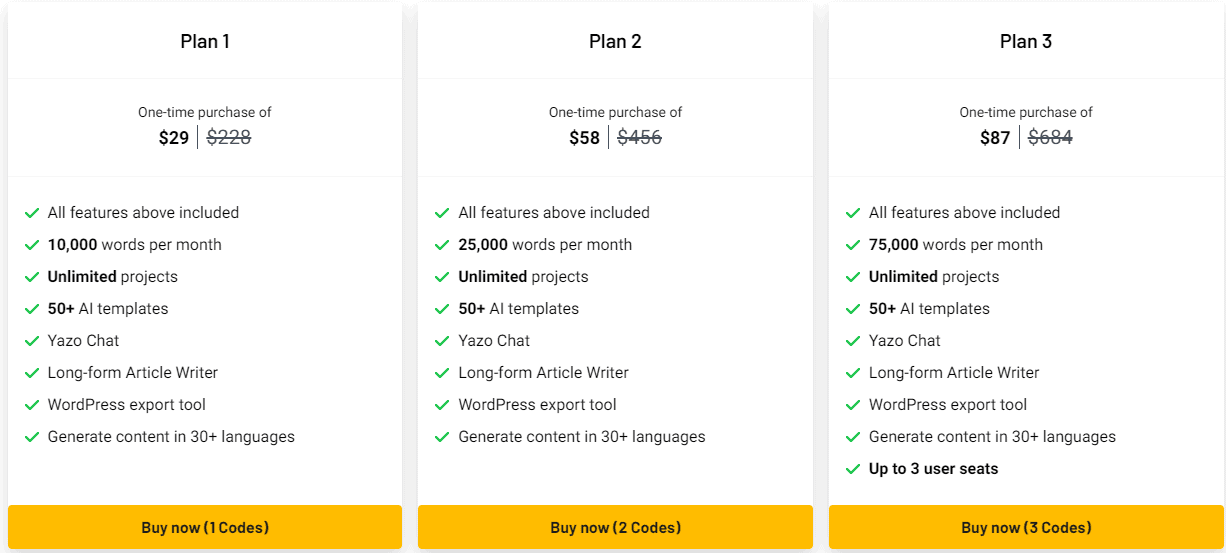Screen dimensions: 1226x553
Task: Click Plan 3 Long-form Article Writer checkmark
Action: pos(853,373)
